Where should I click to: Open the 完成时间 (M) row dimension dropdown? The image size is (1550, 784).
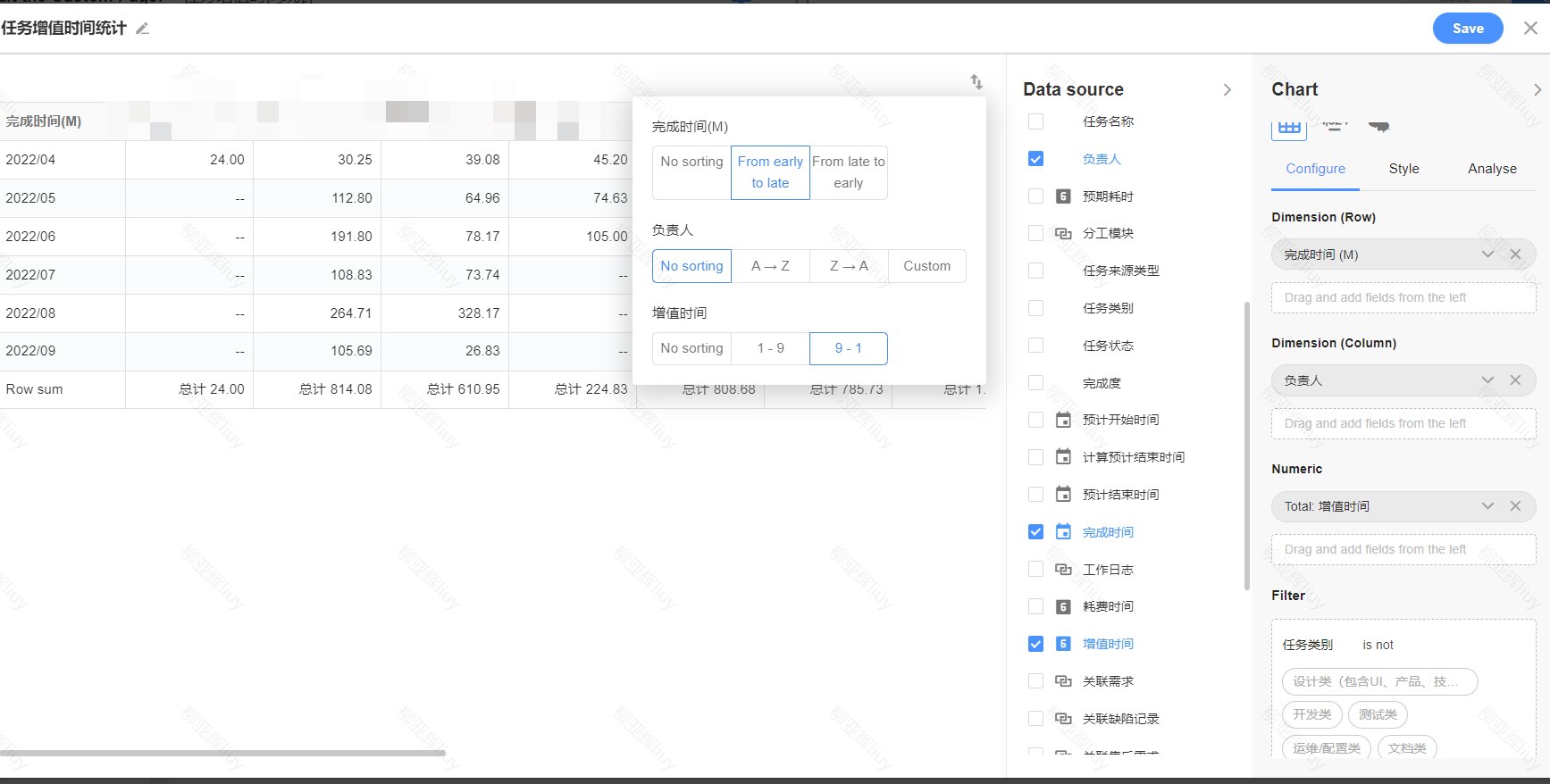pos(1487,254)
